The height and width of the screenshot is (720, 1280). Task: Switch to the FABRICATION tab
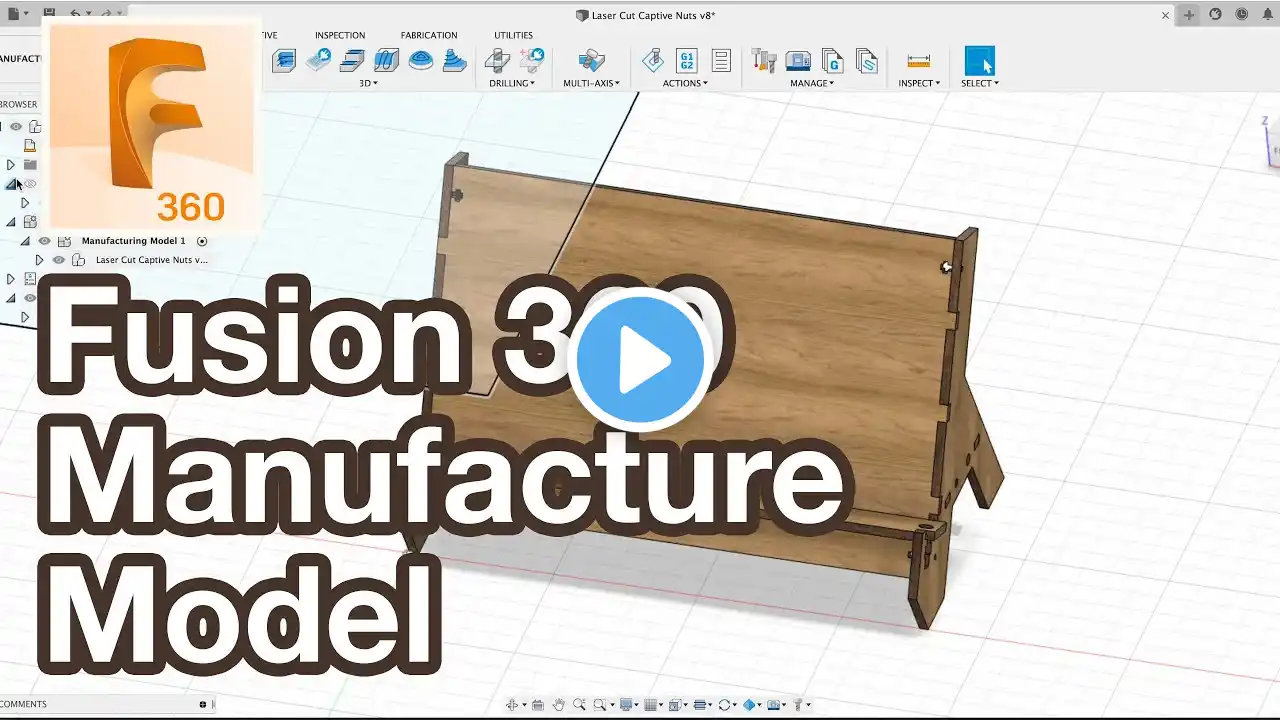(429, 35)
